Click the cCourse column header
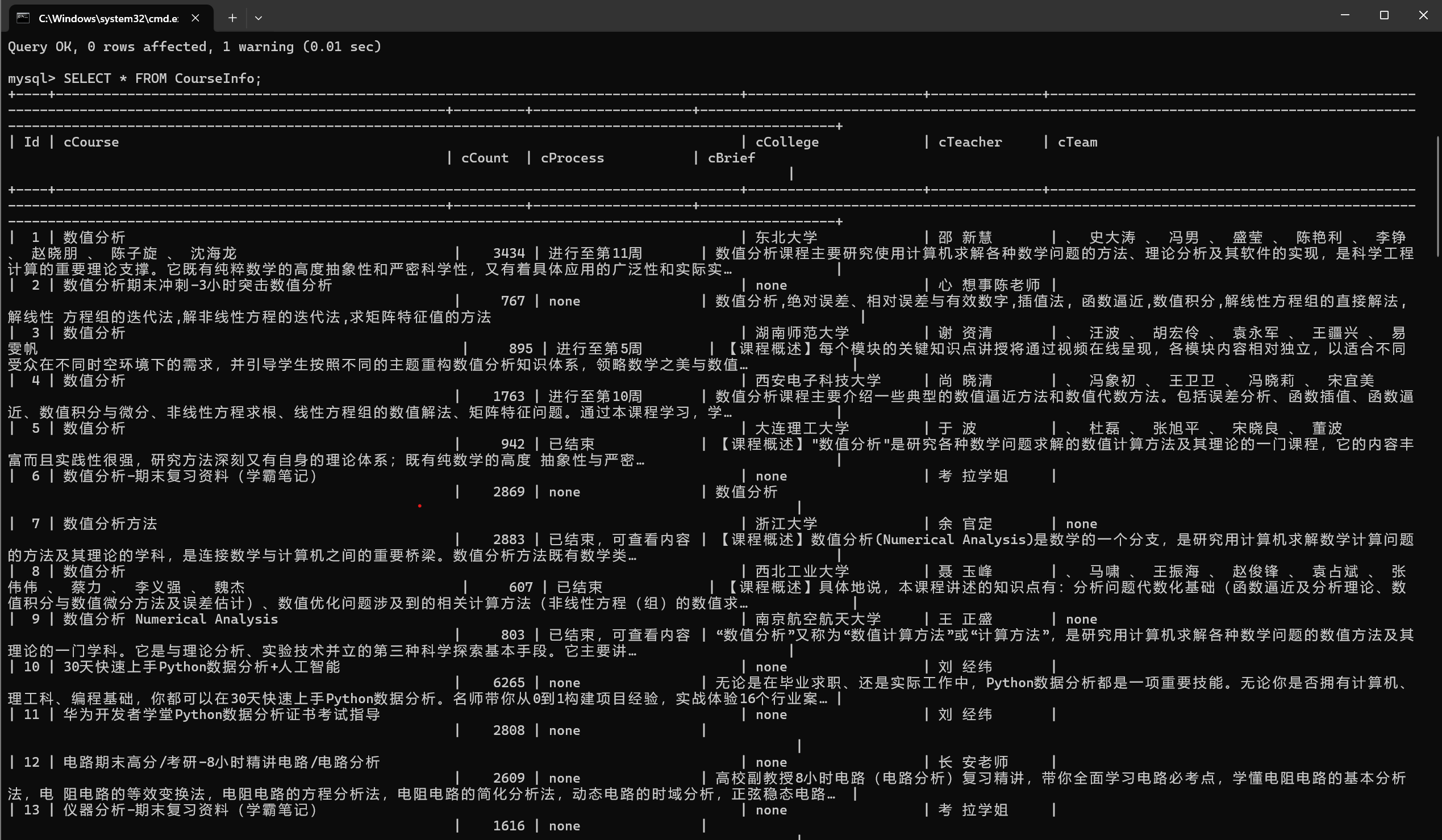 pyautogui.click(x=91, y=142)
